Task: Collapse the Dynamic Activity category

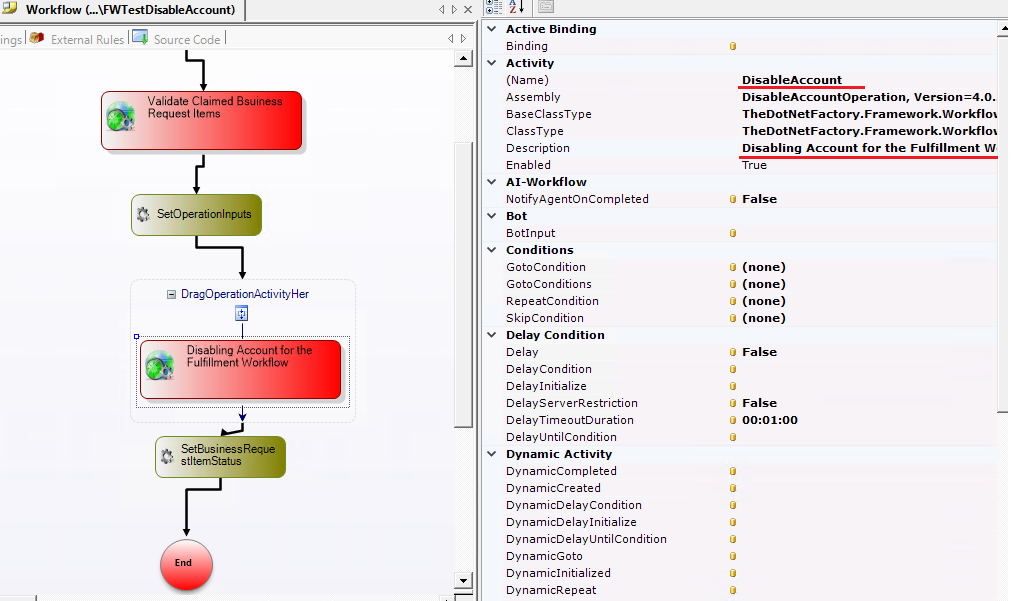Action: coord(492,454)
